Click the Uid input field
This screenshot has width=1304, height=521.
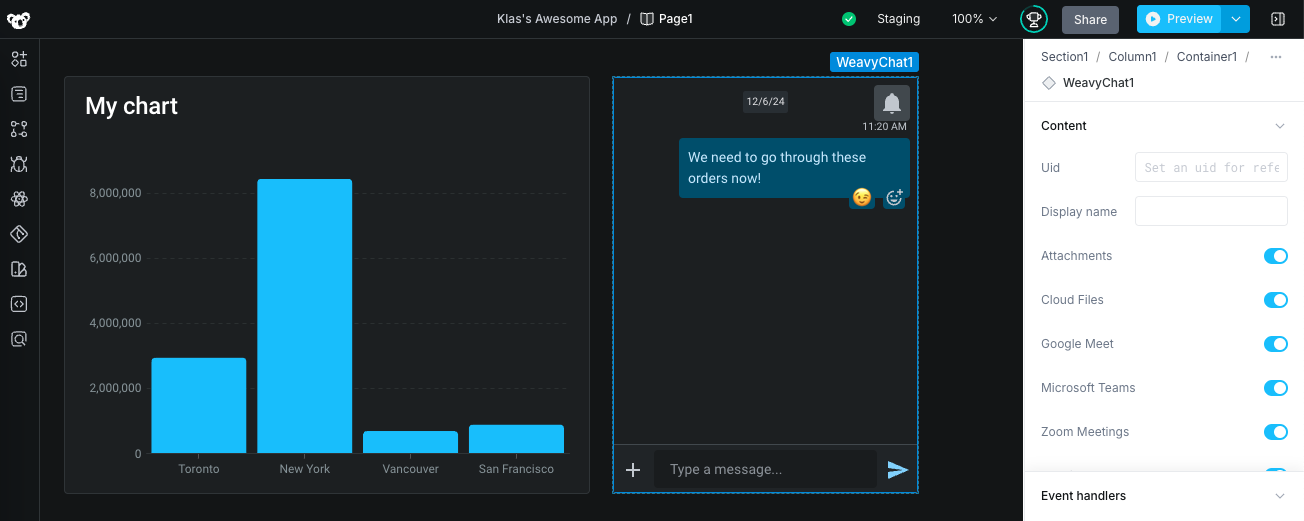(1211, 168)
